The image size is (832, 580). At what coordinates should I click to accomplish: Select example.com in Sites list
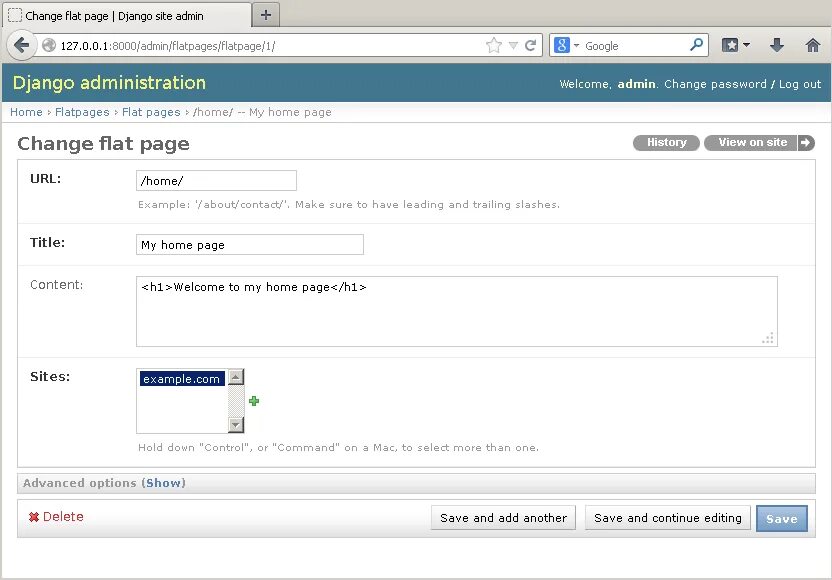click(x=181, y=379)
